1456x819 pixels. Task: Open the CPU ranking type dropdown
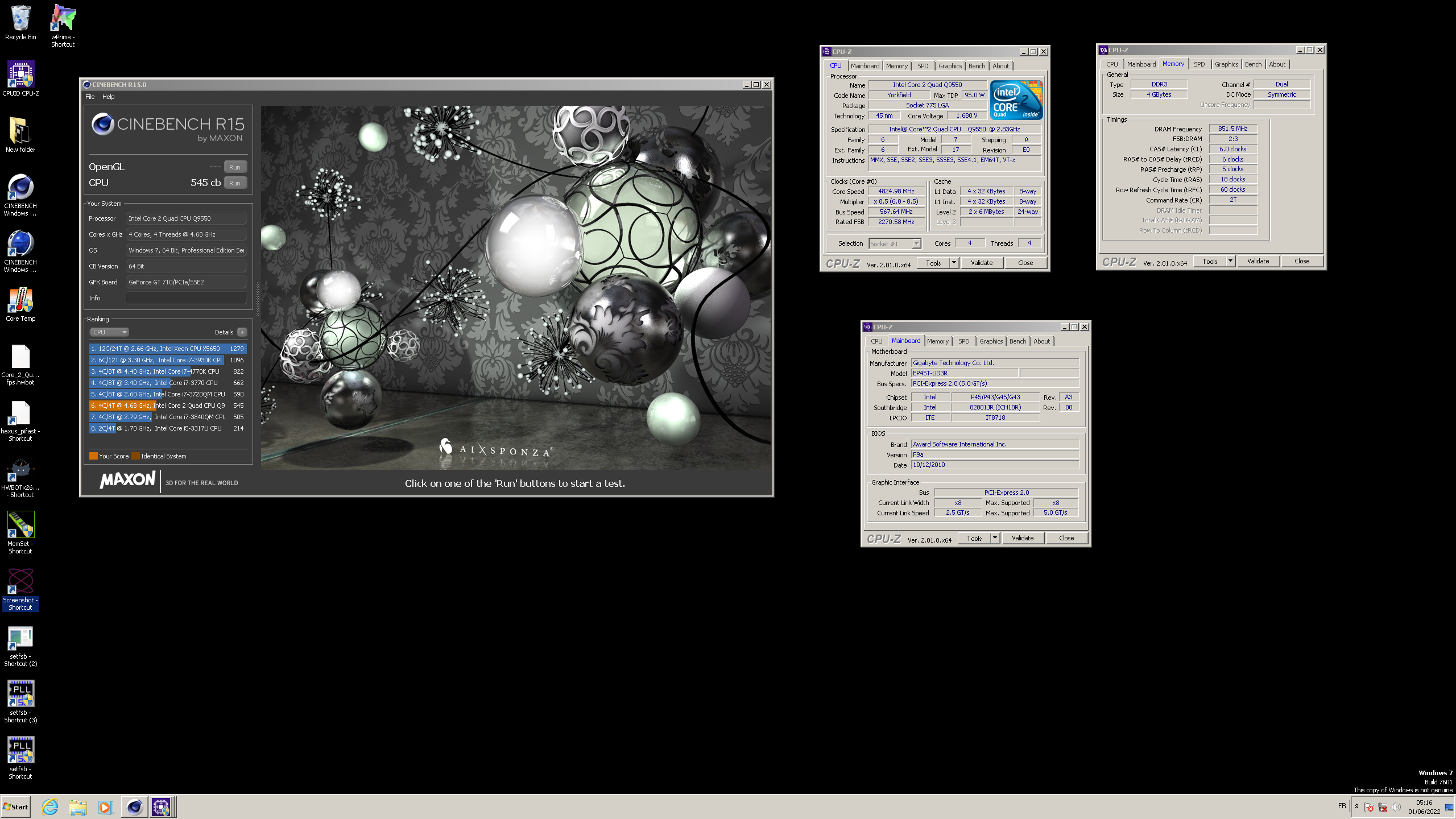click(x=109, y=332)
